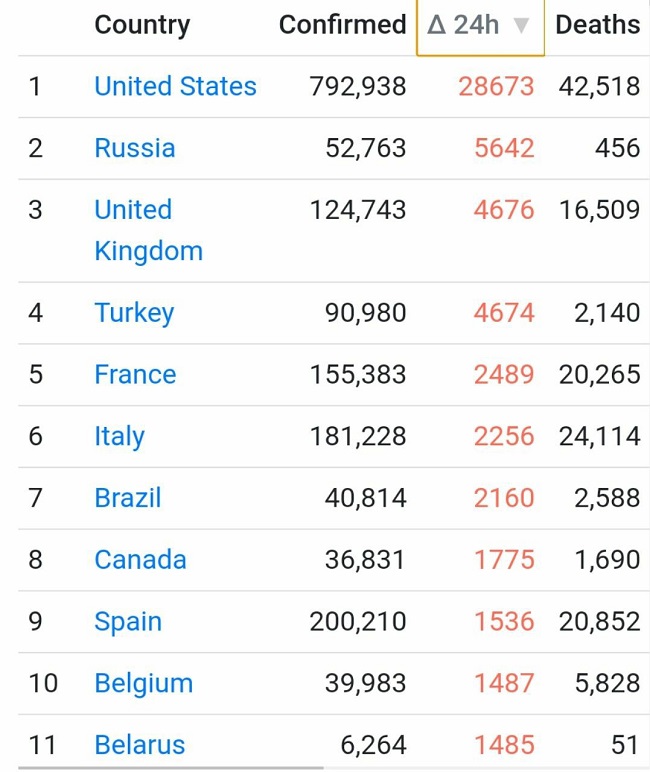Image resolution: width=650 pixels, height=772 pixels.
Task: Sort by the Confirmed column header
Action: [x=343, y=25]
